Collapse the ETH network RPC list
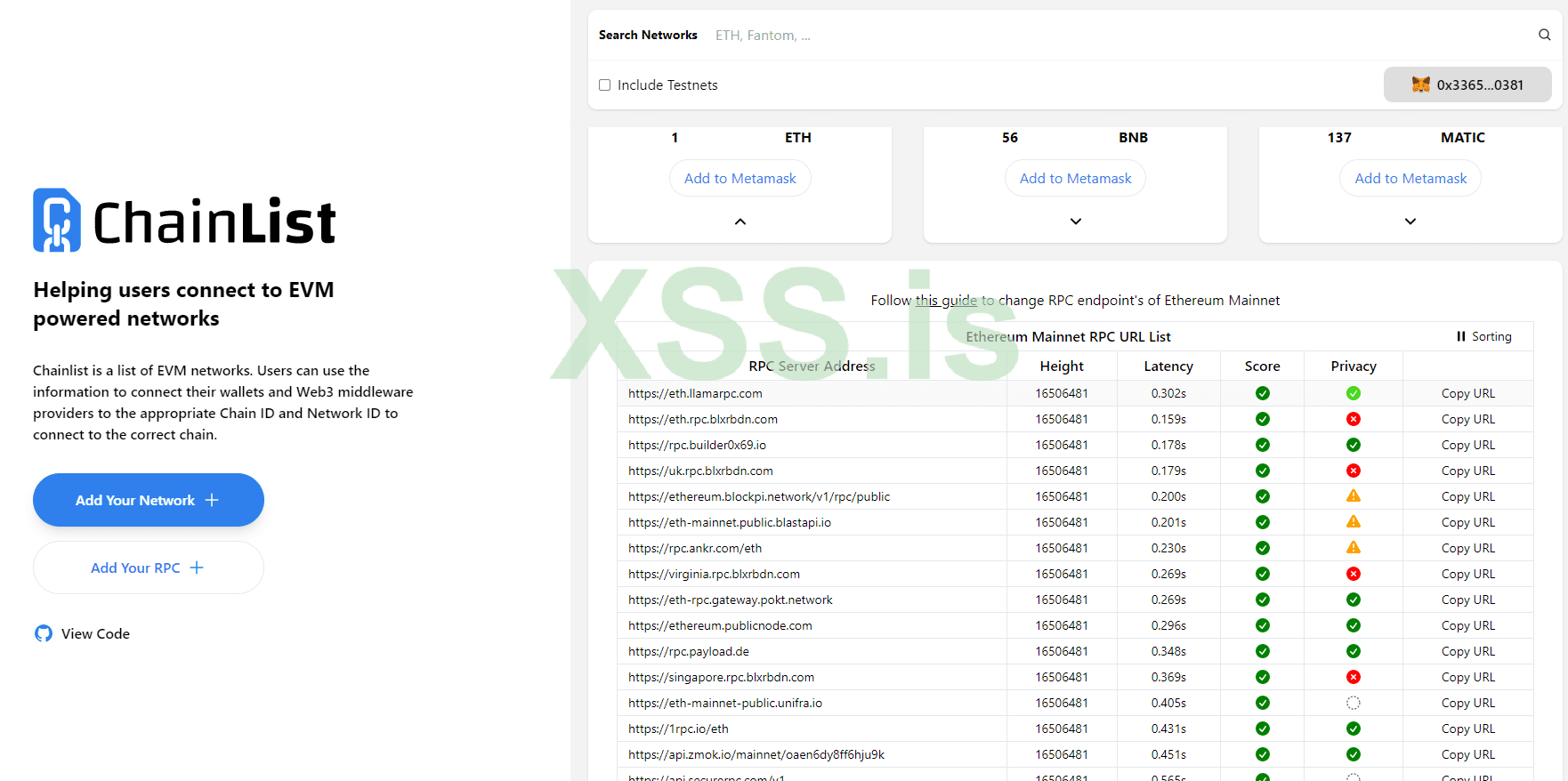The image size is (1568, 781). click(740, 221)
